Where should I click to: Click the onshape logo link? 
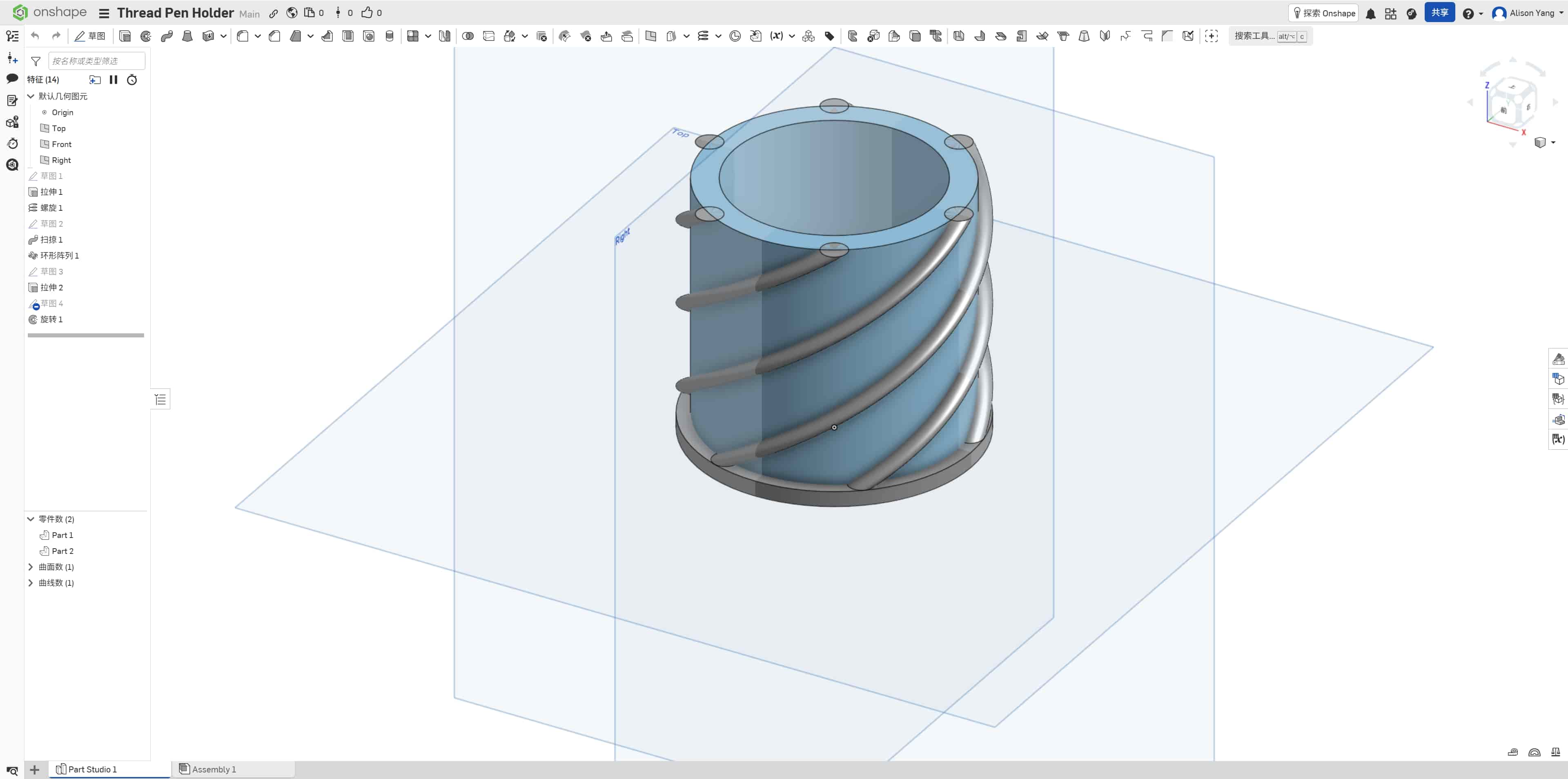tap(50, 12)
